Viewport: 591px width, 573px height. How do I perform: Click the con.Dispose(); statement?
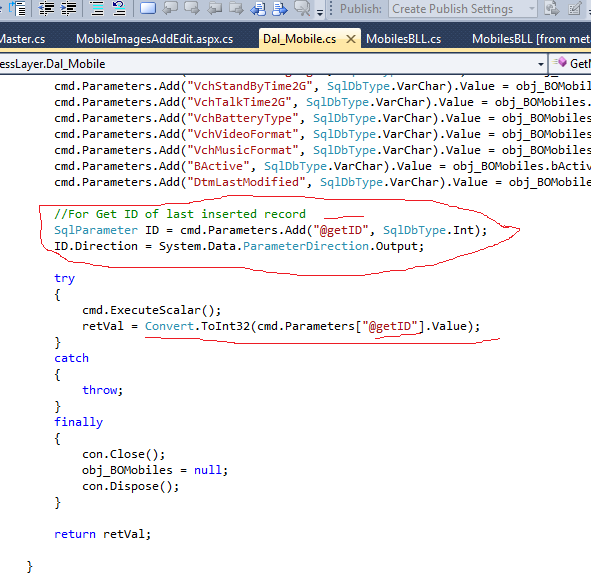130,487
